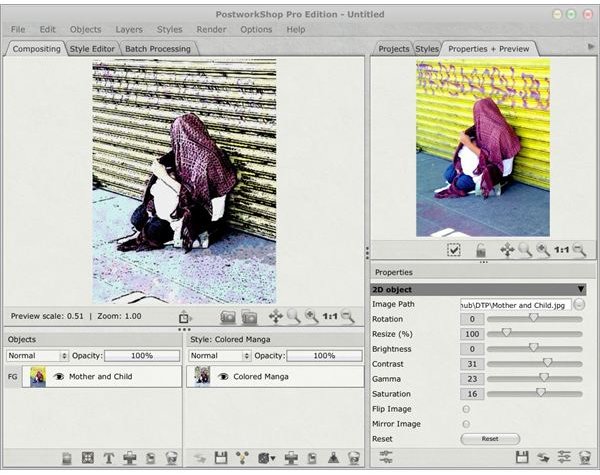Click the trash icon in Properties panel footer

click(x=585, y=457)
